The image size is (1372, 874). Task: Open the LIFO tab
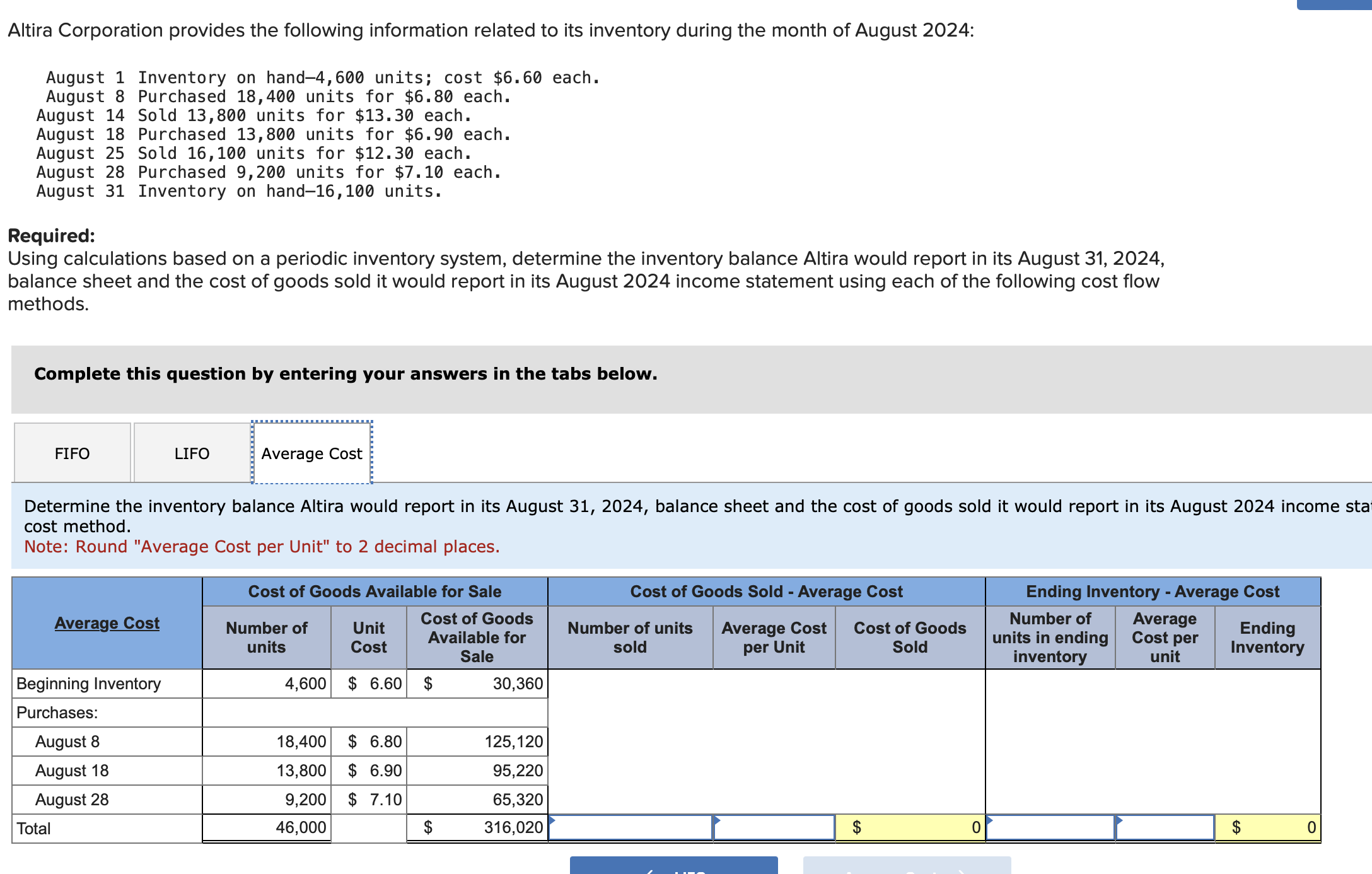click(x=192, y=453)
